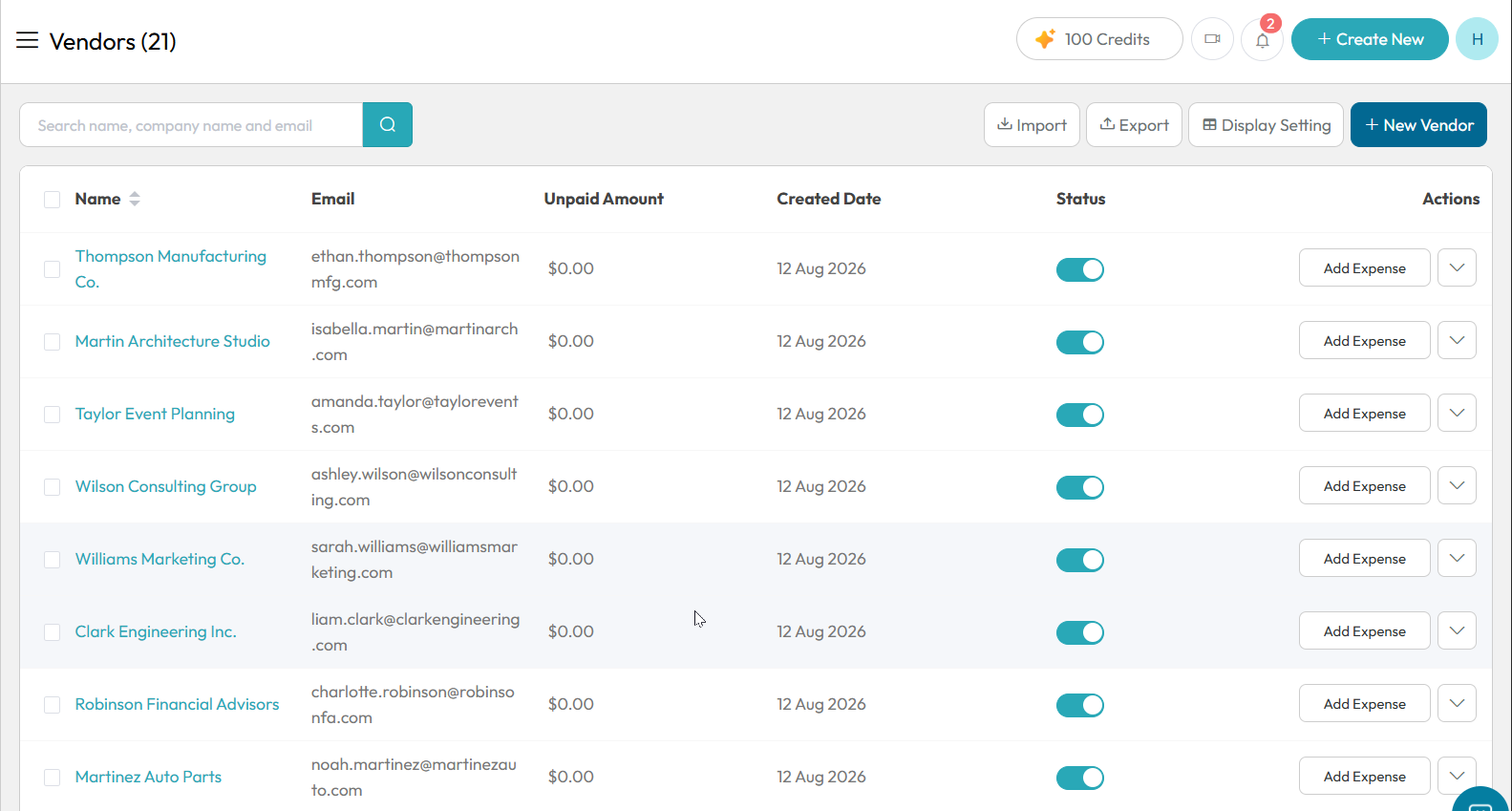
Task: Open the 100 Credits indicator
Action: click(1099, 39)
